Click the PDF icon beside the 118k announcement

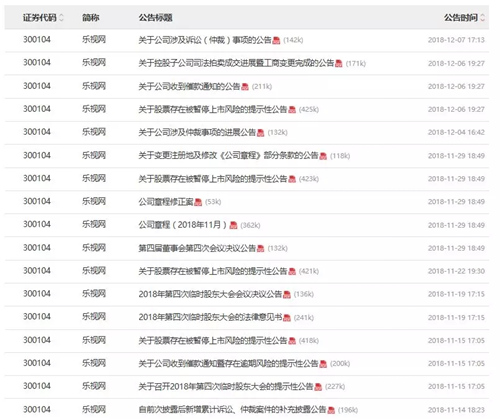[x=323, y=156]
